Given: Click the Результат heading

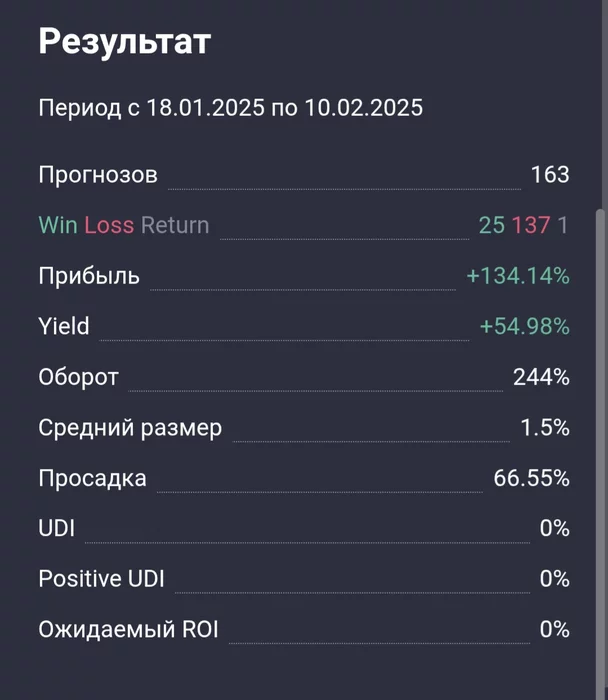Looking at the screenshot, I should (125, 43).
